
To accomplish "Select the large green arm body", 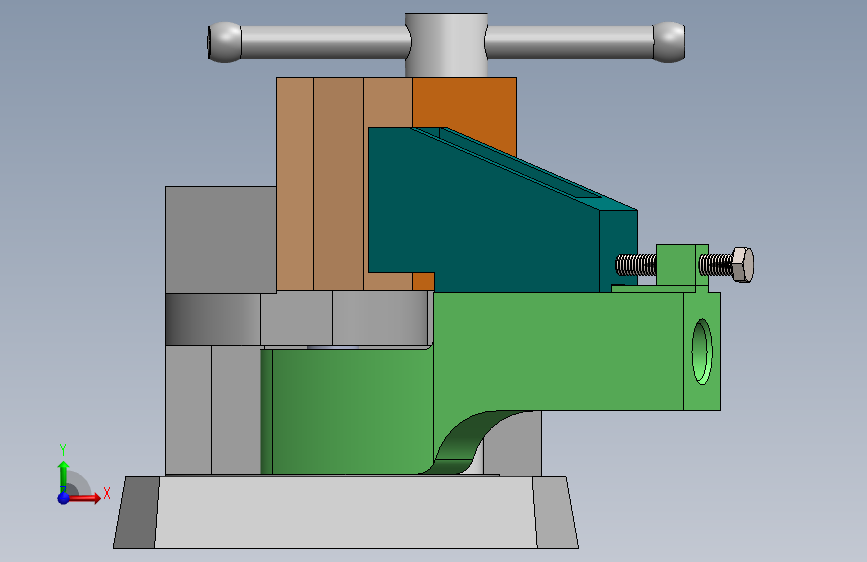I will [x=558, y=351].
